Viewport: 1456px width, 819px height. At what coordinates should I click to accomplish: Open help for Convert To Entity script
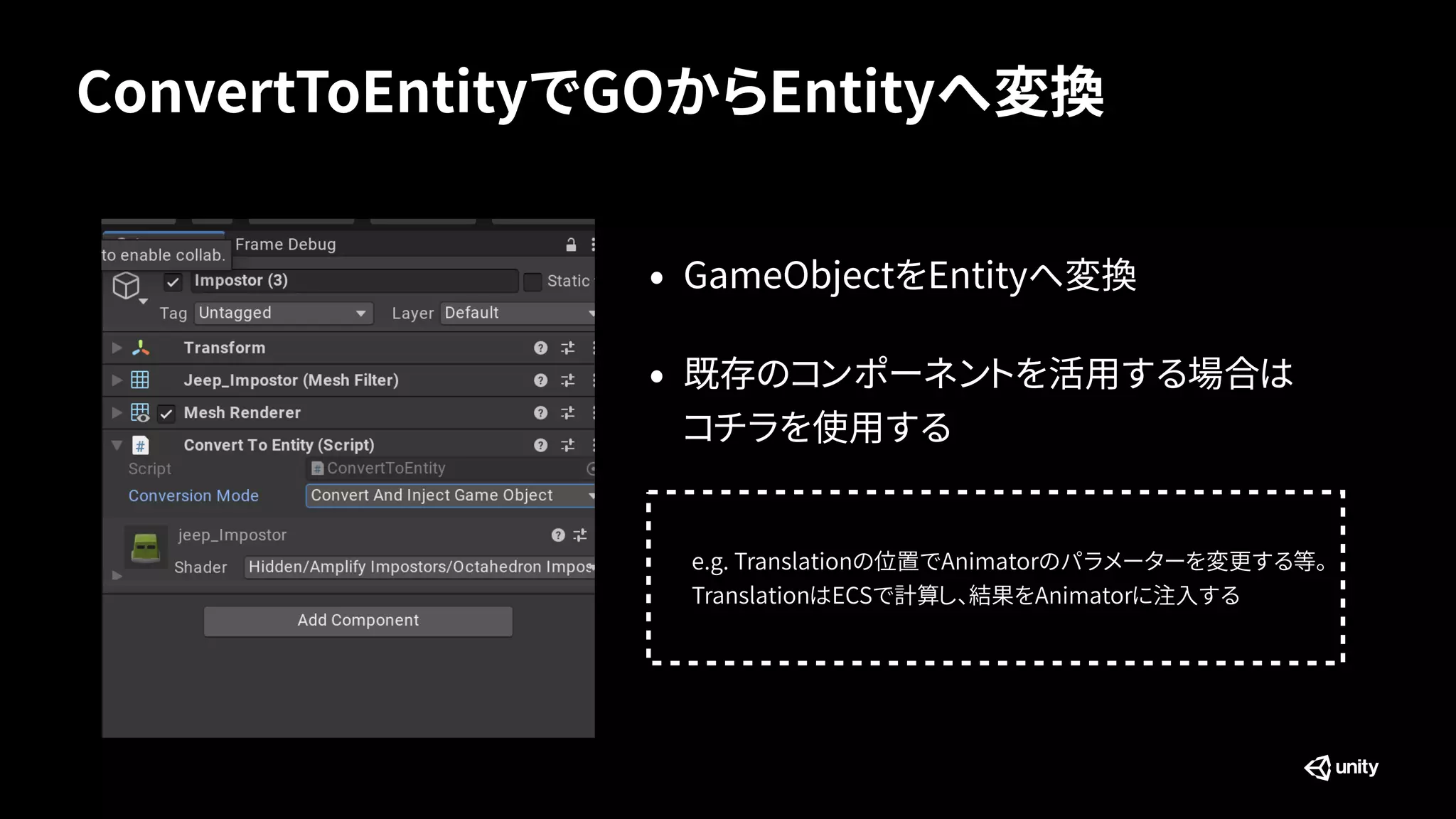[541, 445]
